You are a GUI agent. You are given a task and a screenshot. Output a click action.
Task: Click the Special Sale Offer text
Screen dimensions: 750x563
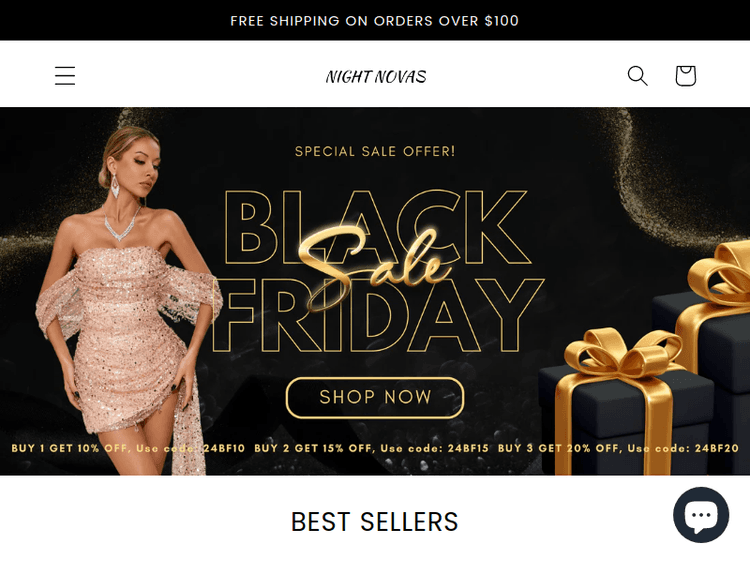(375, 151)
